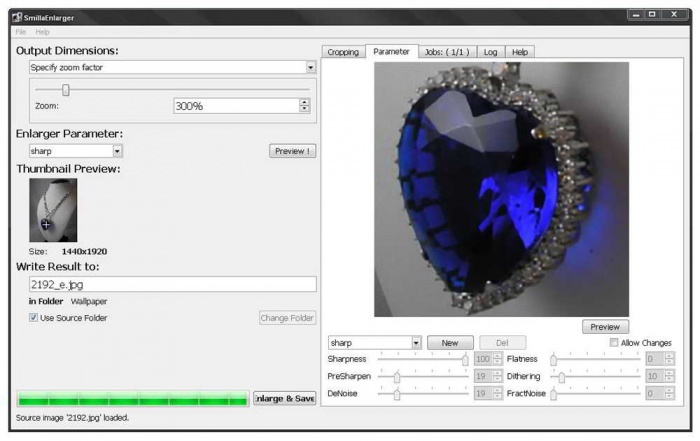Click the Sharpness value stepper arrows
Image resolution: width=700 pixels, height=441 pixels.
tap(498, 358)
